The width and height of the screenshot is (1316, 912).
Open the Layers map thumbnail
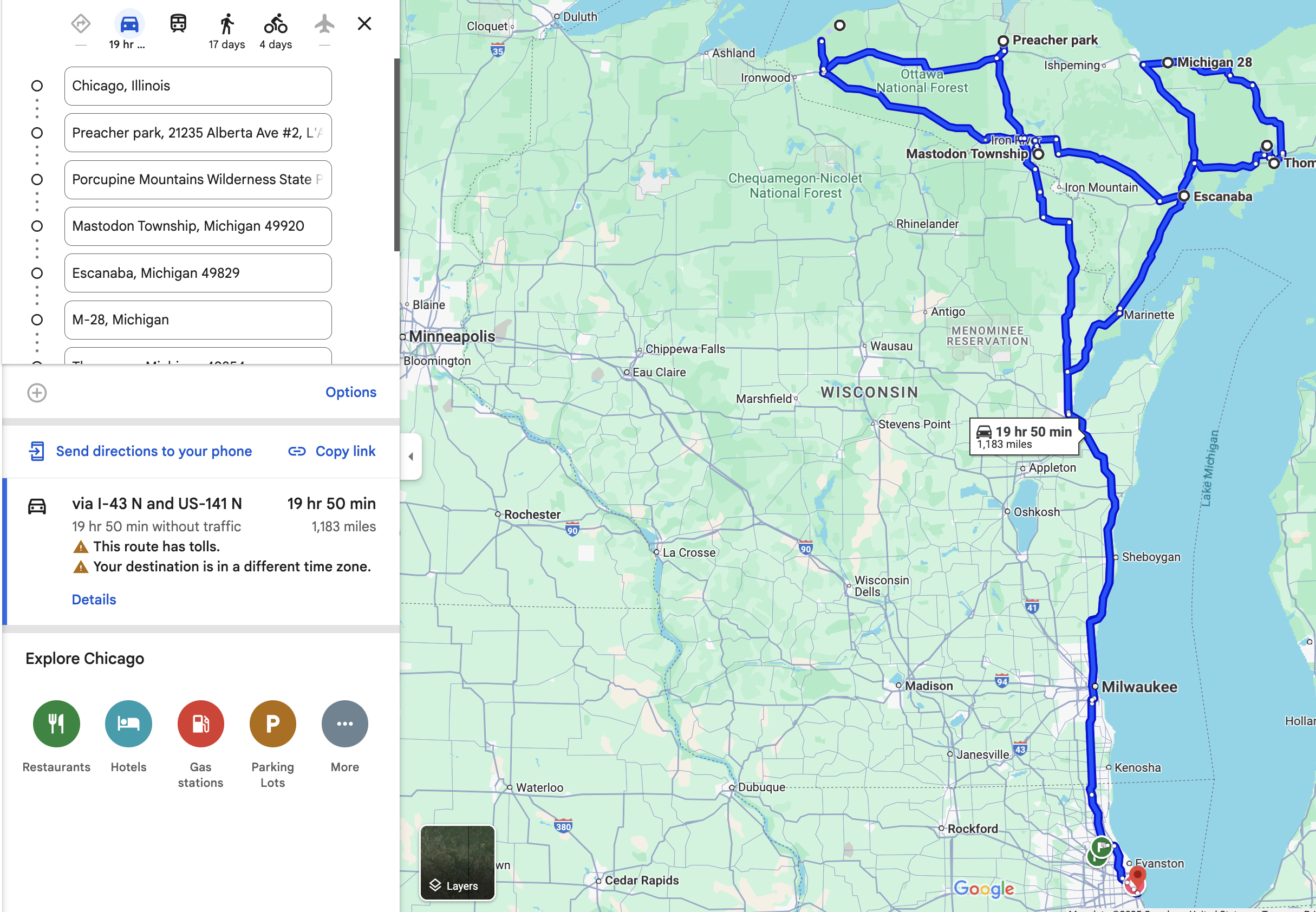[x=457, y=862]
